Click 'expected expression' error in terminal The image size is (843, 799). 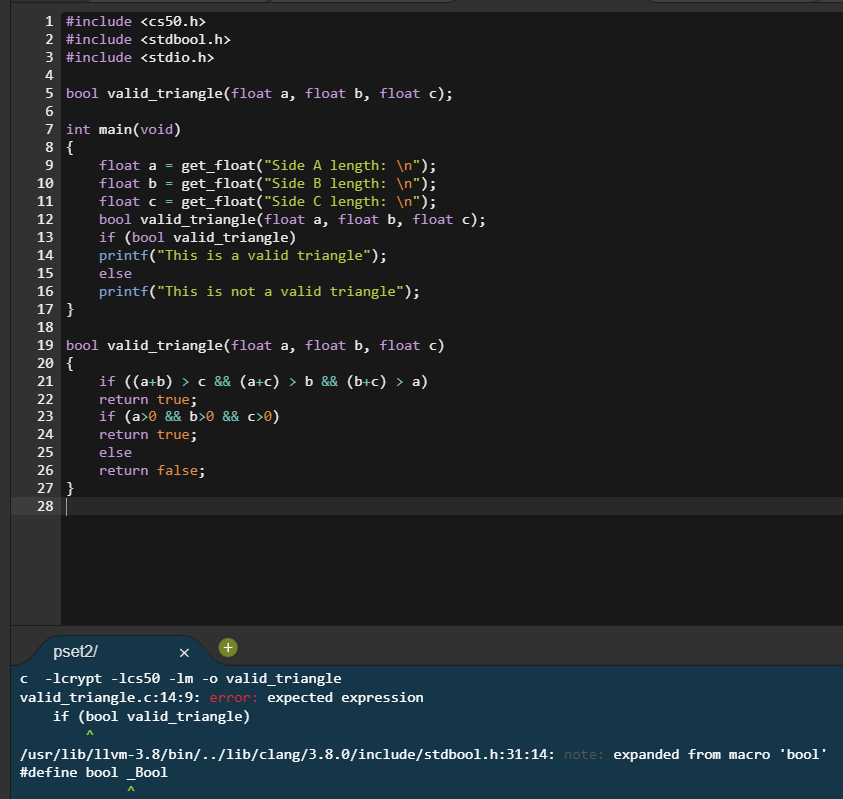pos(345,697)
